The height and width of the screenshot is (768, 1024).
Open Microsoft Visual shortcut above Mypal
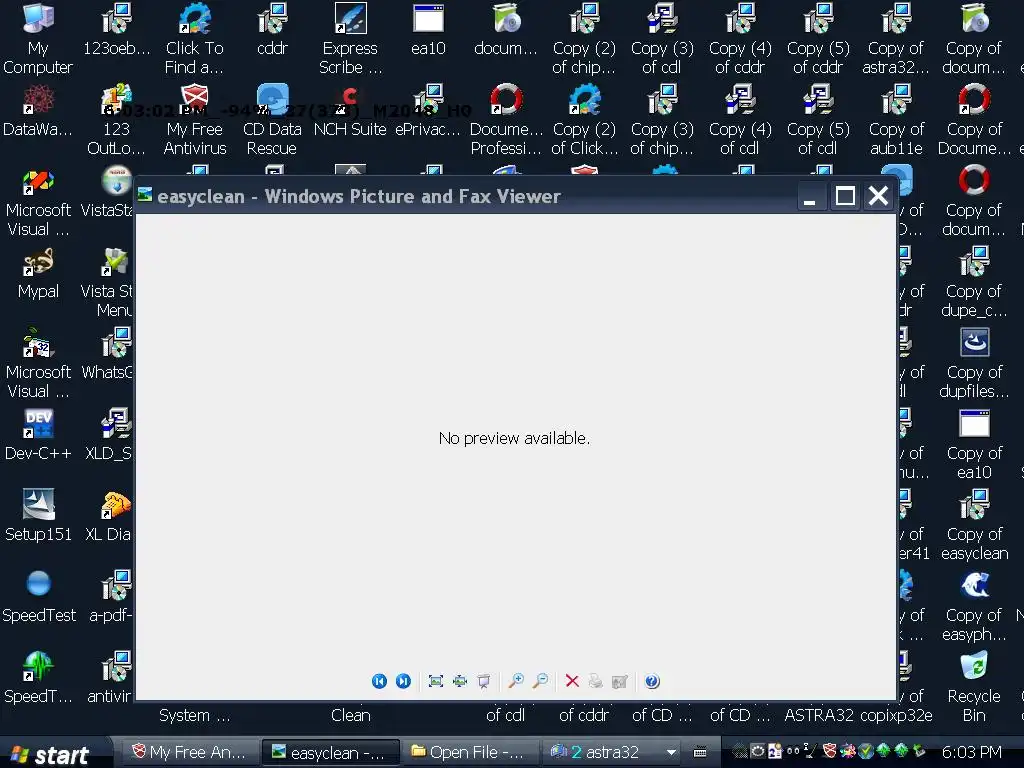click(38, 201)
